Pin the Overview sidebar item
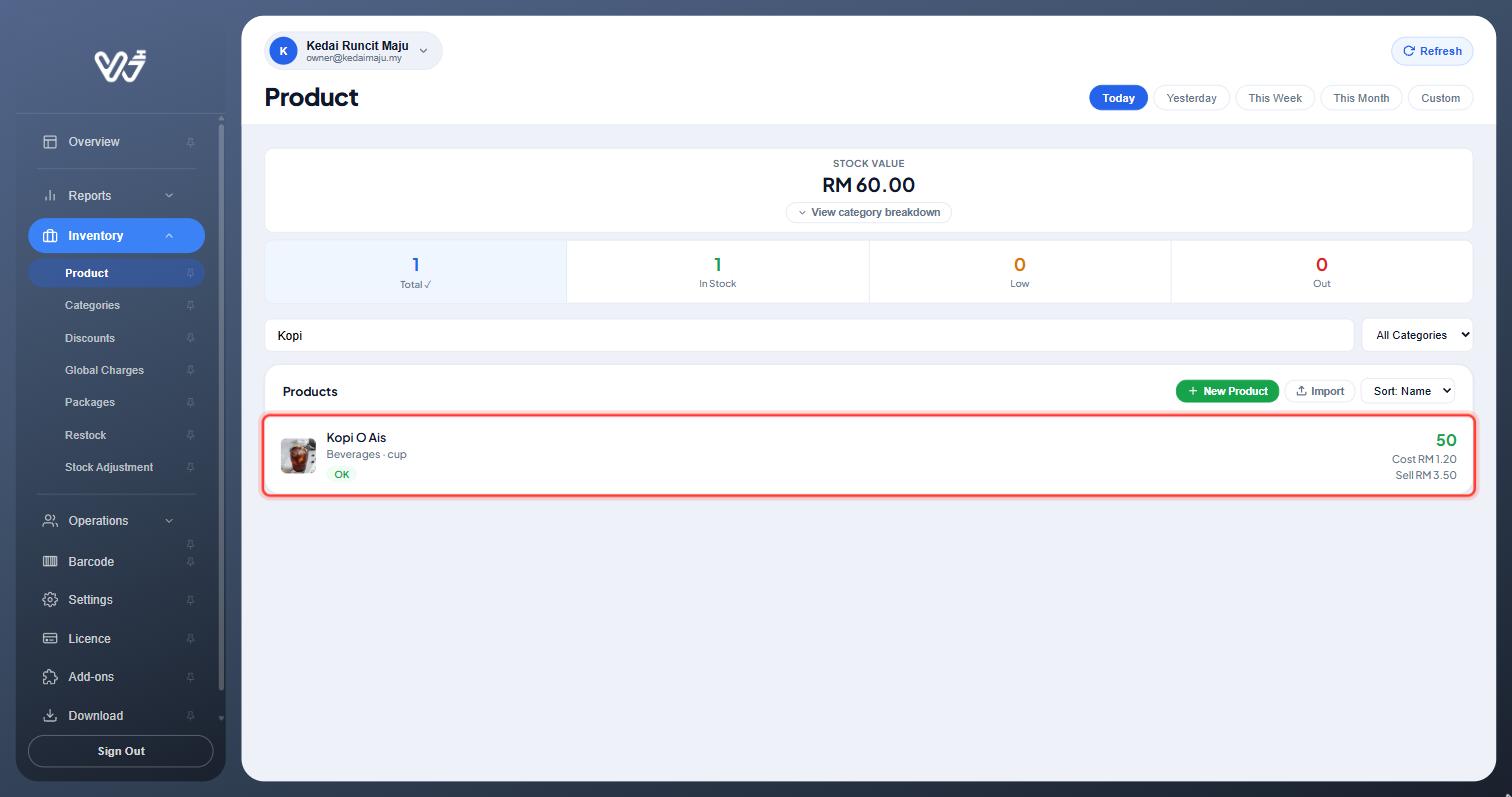This screenshot has width=1512, height=797. coord(190,142)
